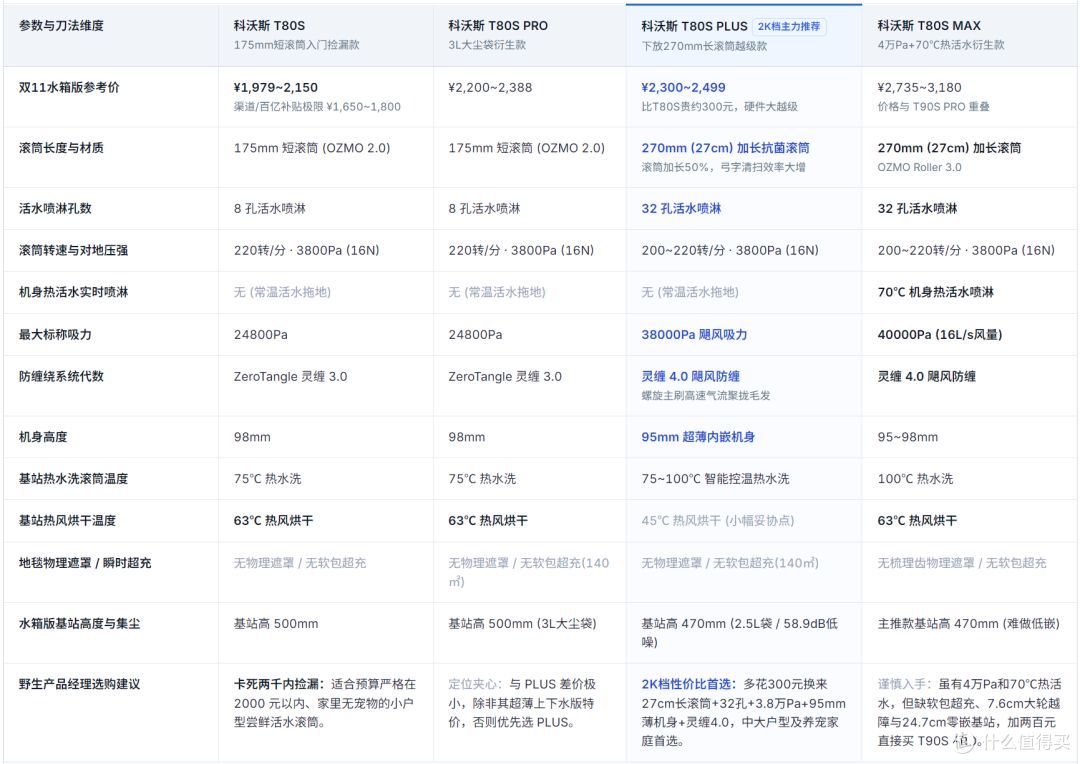Click the blue 95mm 超薄内嵌机身 text
The width and height of the screenshot is (1080, 764).
(x=698, y=437)
